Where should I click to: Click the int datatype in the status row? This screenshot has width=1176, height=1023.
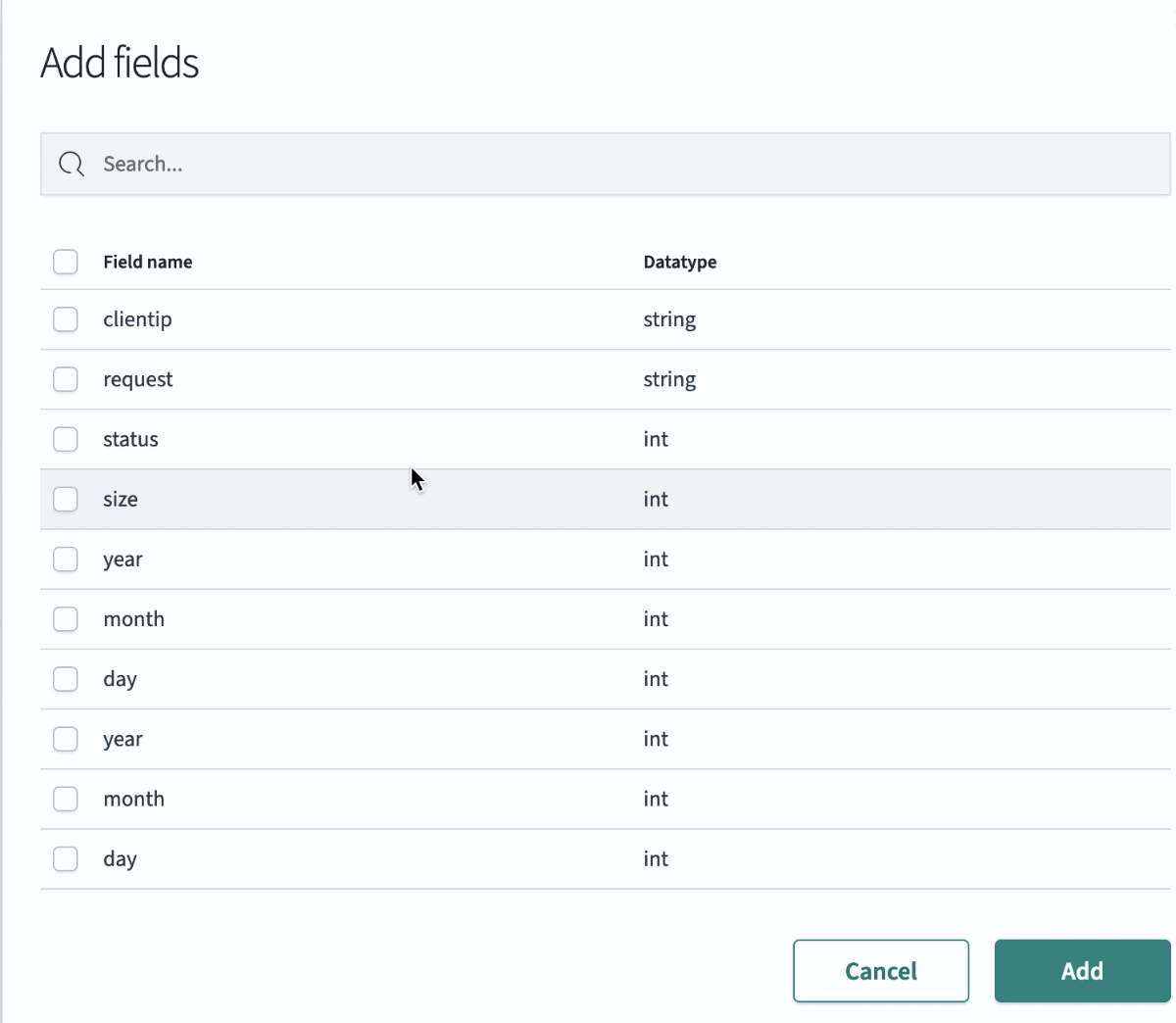pyautogui.click(x=656, y=439)
